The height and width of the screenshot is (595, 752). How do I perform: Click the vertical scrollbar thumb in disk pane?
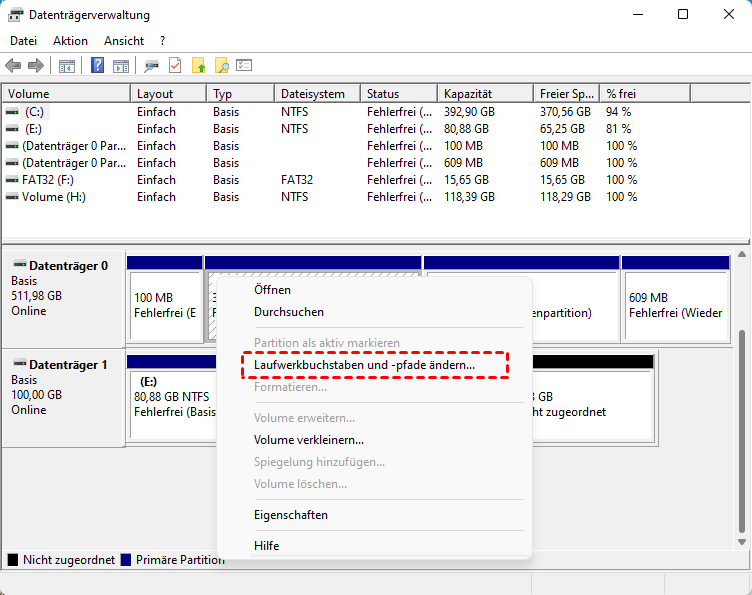pos(742,432)
